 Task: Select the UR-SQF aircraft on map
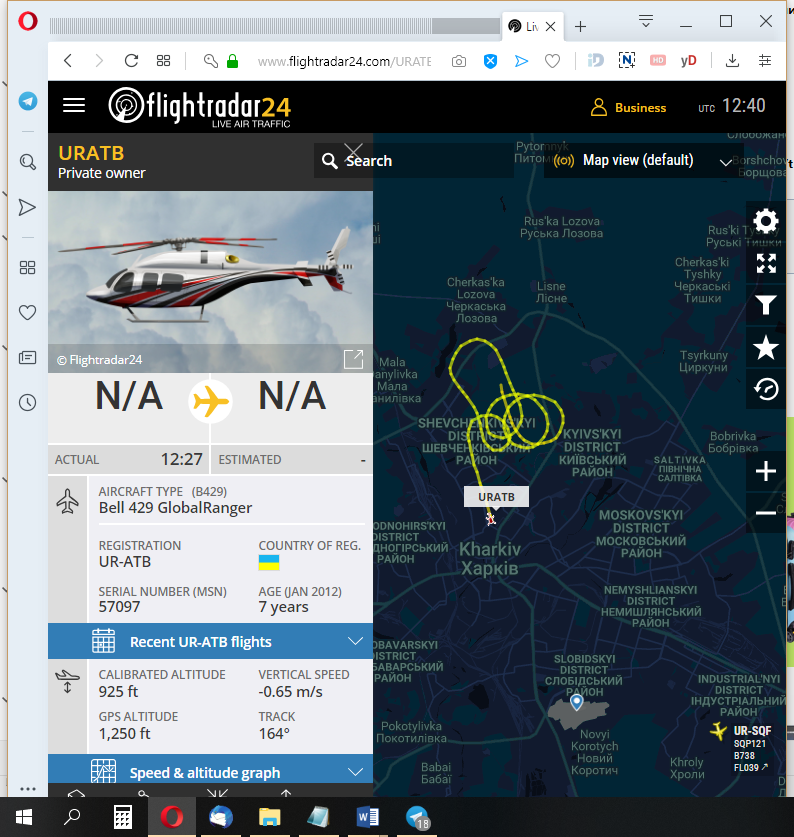(719, 730)
